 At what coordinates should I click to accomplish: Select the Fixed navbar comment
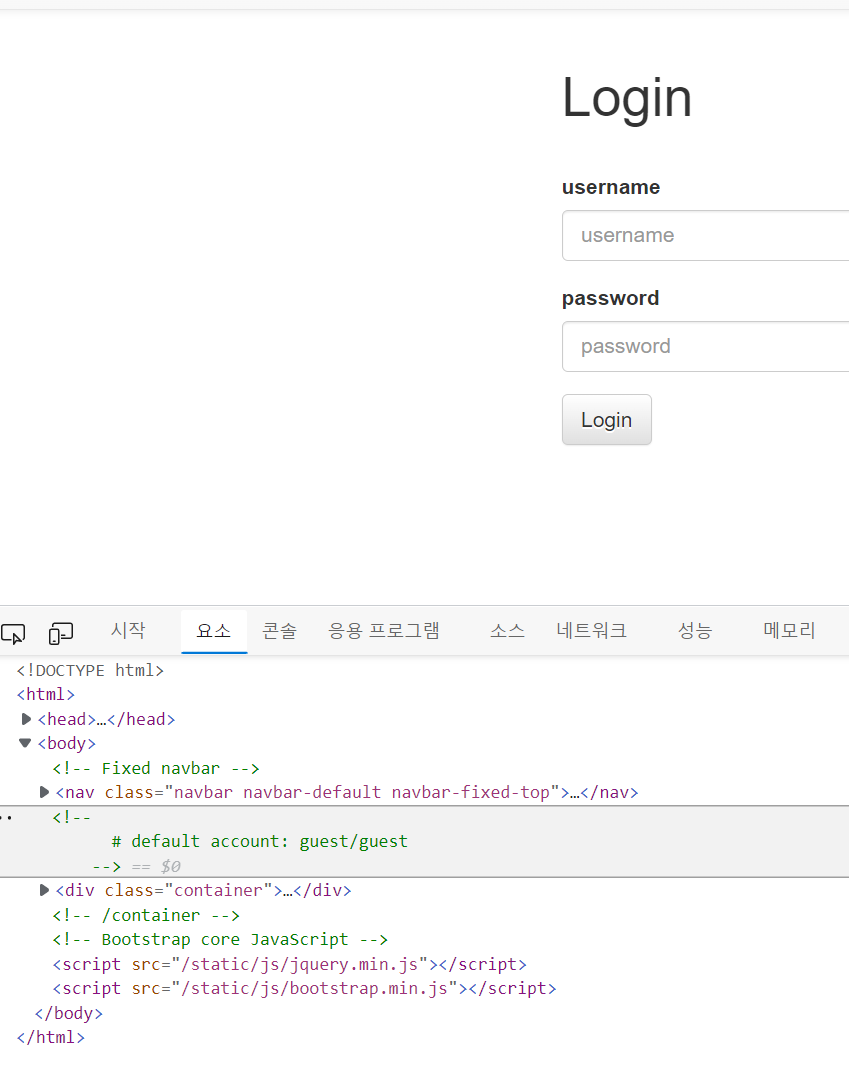(x=156, y=768)
